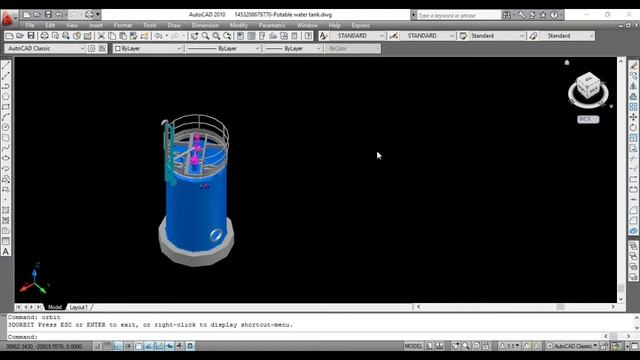Toggle Grid Display in status bar
Image resolution: width=640 pixels, height=360 pixels.
tap(107, 346)
